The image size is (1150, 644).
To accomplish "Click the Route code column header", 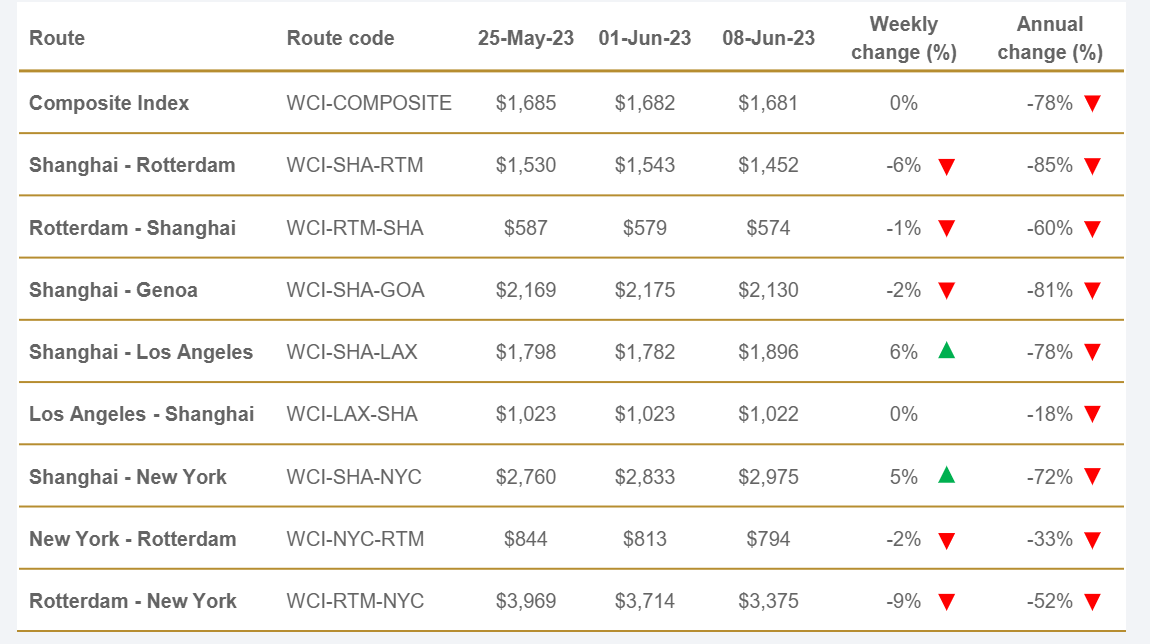I will [x=340, y=38].
